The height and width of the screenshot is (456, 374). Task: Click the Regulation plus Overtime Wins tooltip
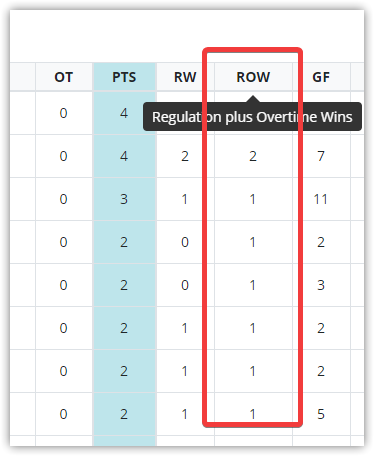(252, 117)
